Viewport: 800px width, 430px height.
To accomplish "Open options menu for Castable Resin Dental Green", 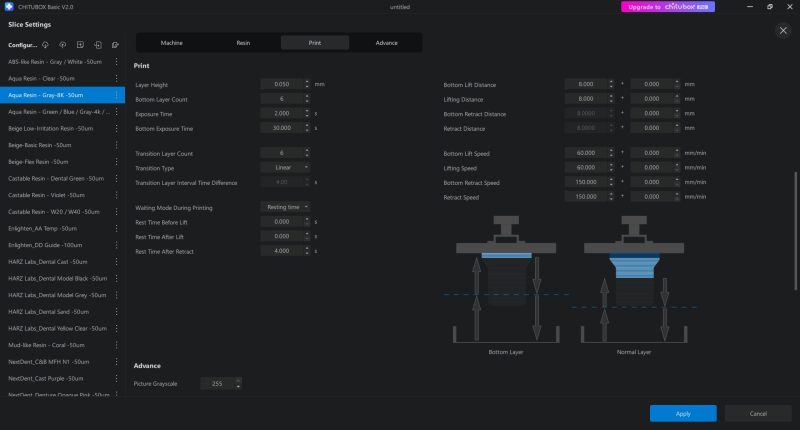I will click(116, 179).
